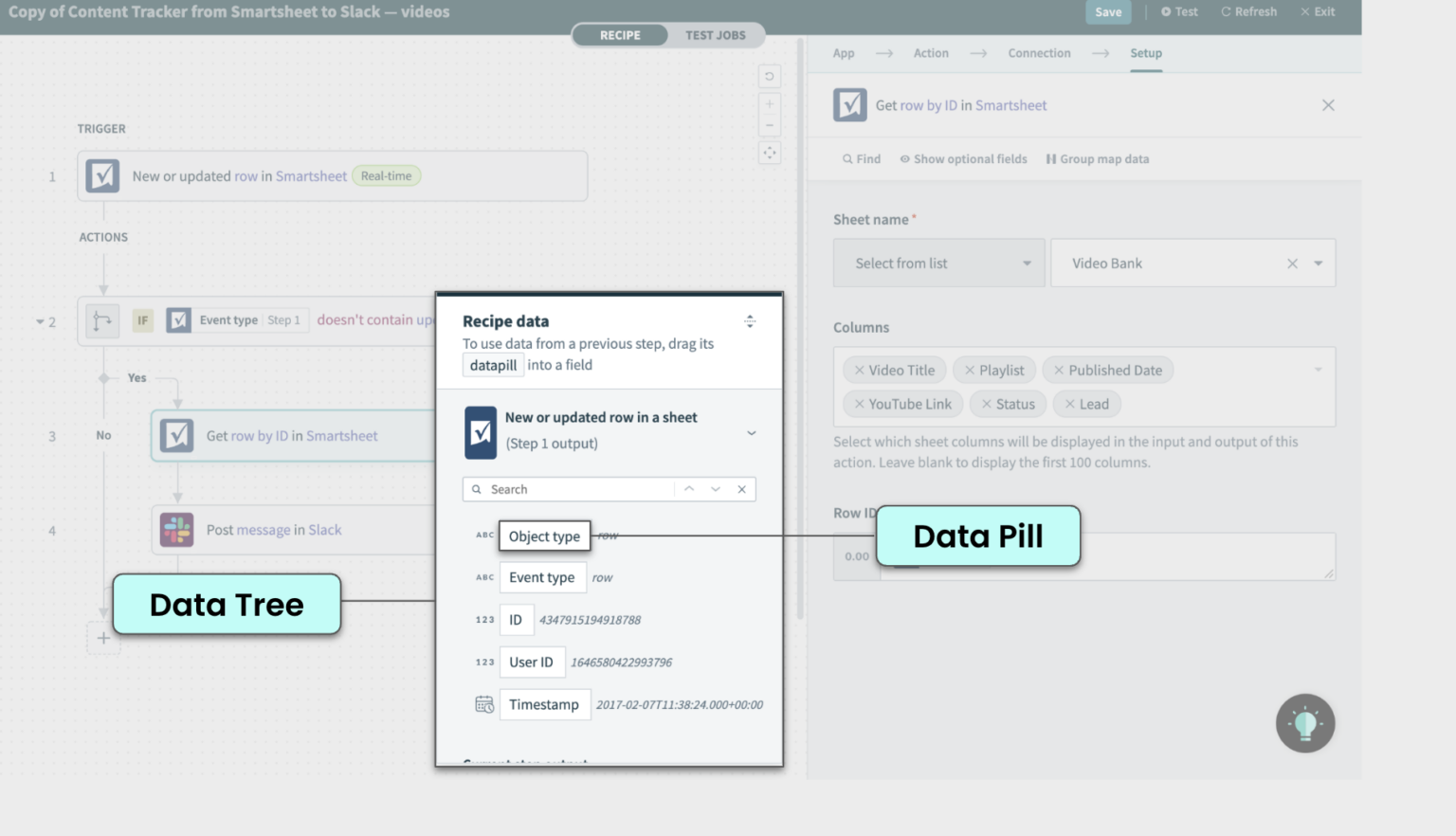This screenshot has height=836, width=1456.
Task: Switch to the TEST JOBS tab
Action: [x=716, y=35]
